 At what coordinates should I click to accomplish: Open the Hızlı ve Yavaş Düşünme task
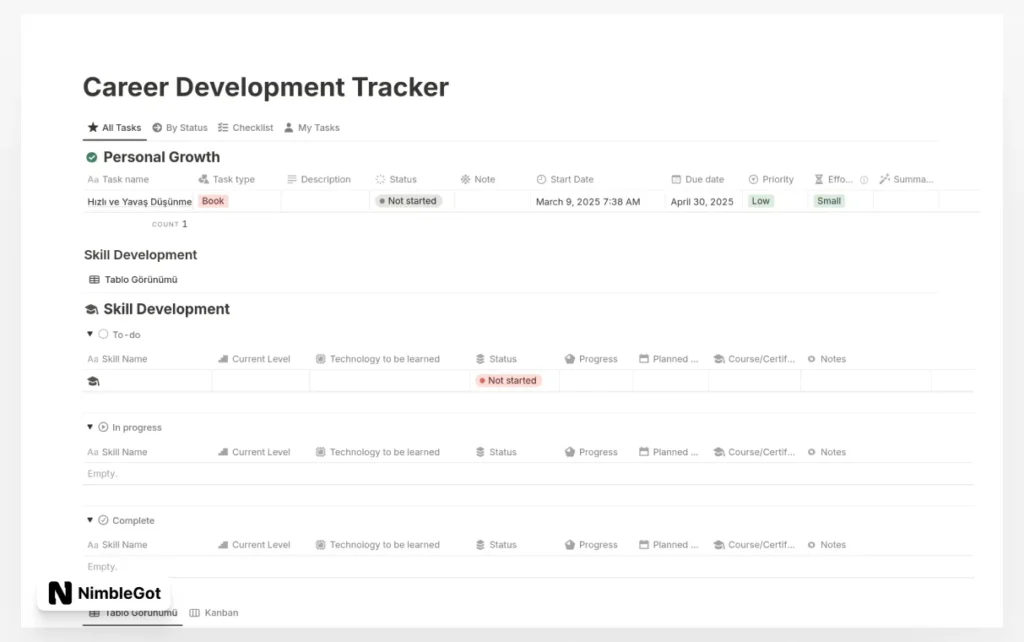(x=140, y=202)
